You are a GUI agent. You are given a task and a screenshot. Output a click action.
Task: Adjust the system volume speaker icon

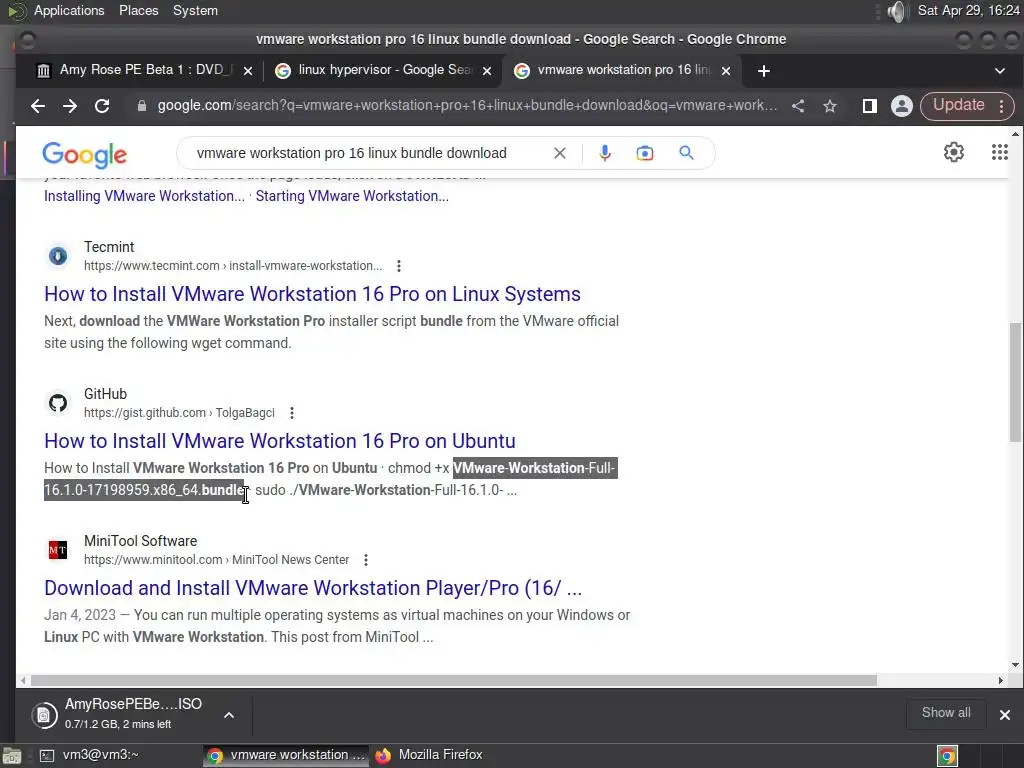[898, 11]
